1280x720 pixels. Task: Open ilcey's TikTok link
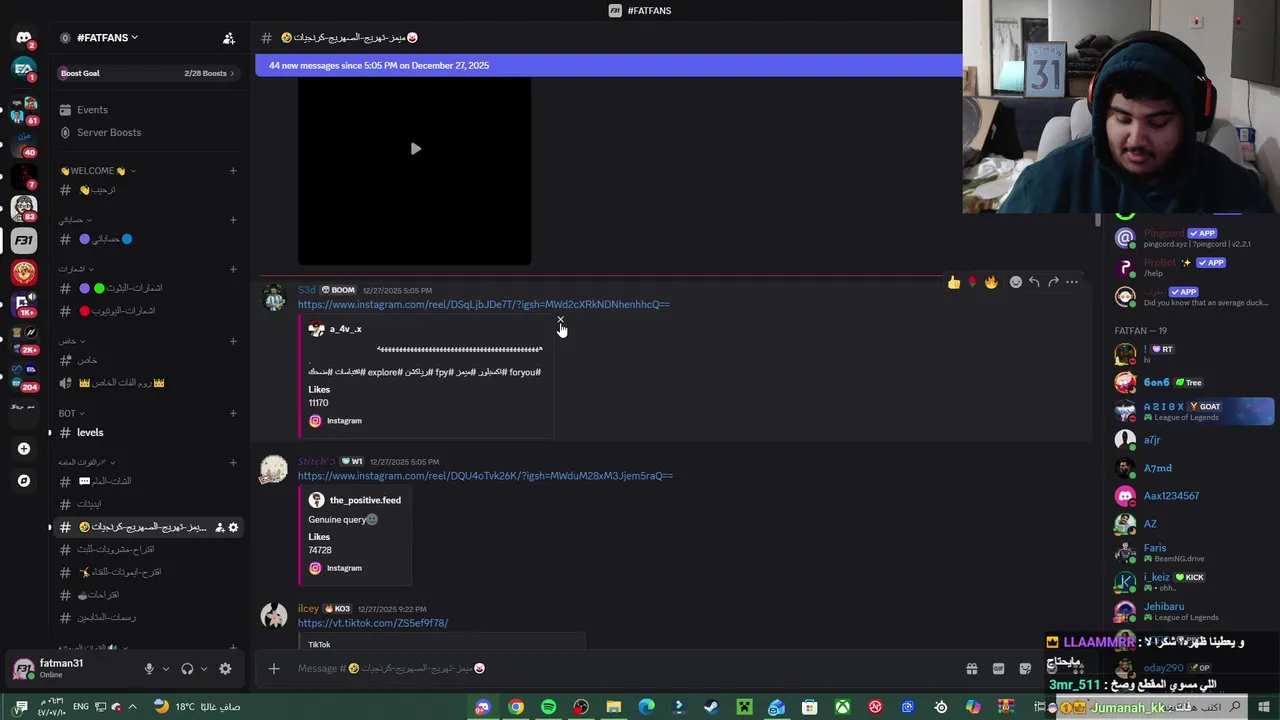tap(373, 623)
